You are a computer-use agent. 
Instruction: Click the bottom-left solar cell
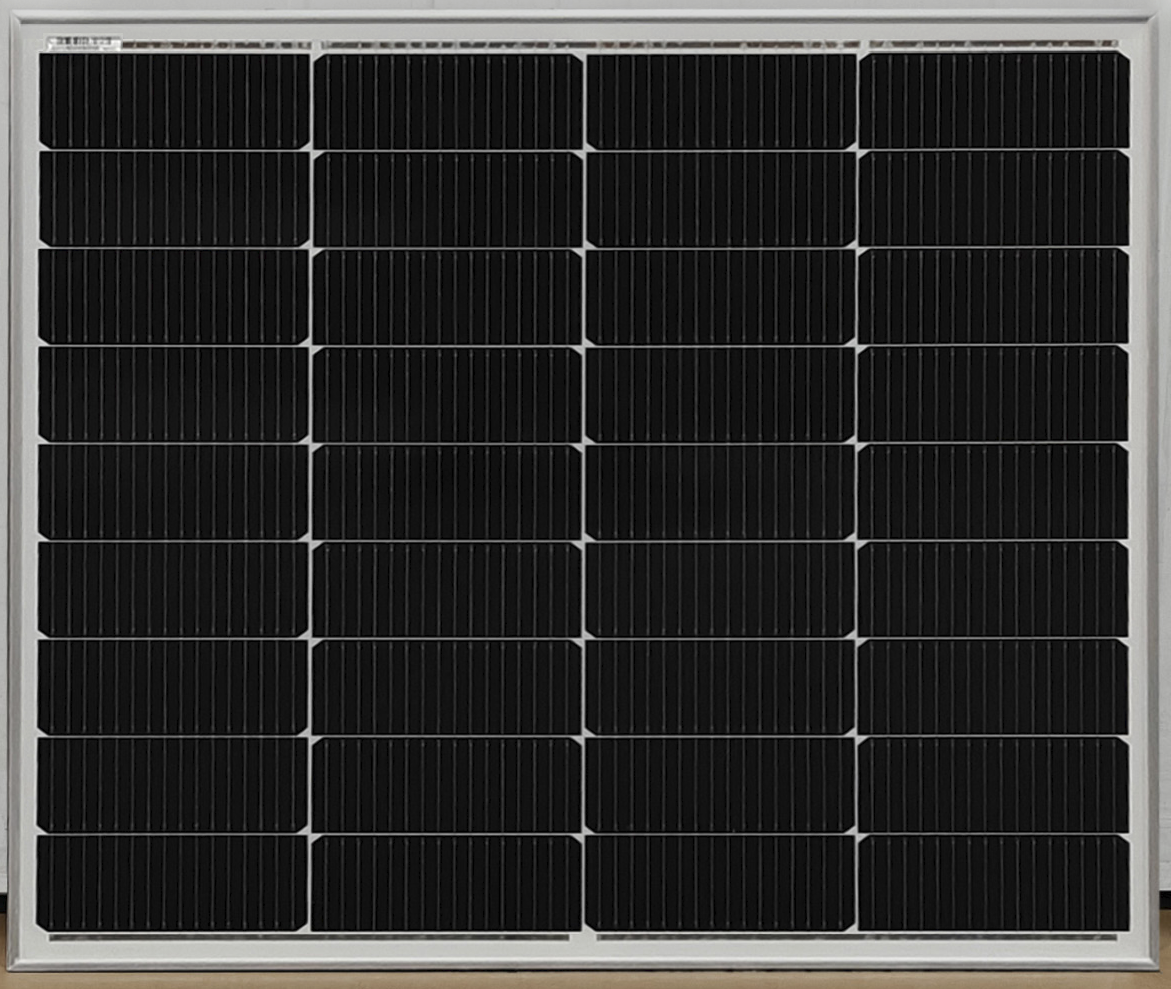(172, 882)
